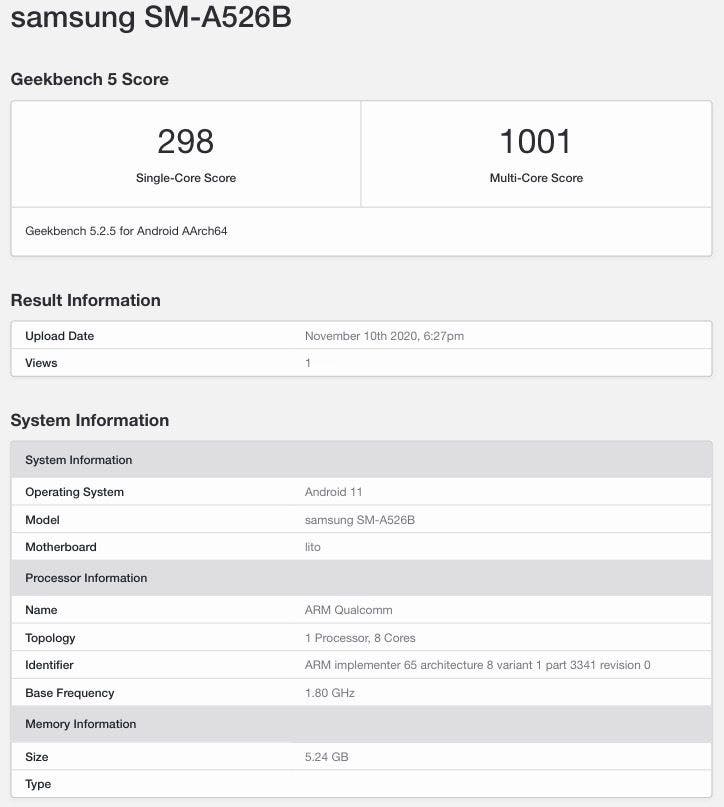Click the Motherboard value lito

point(313,547)
